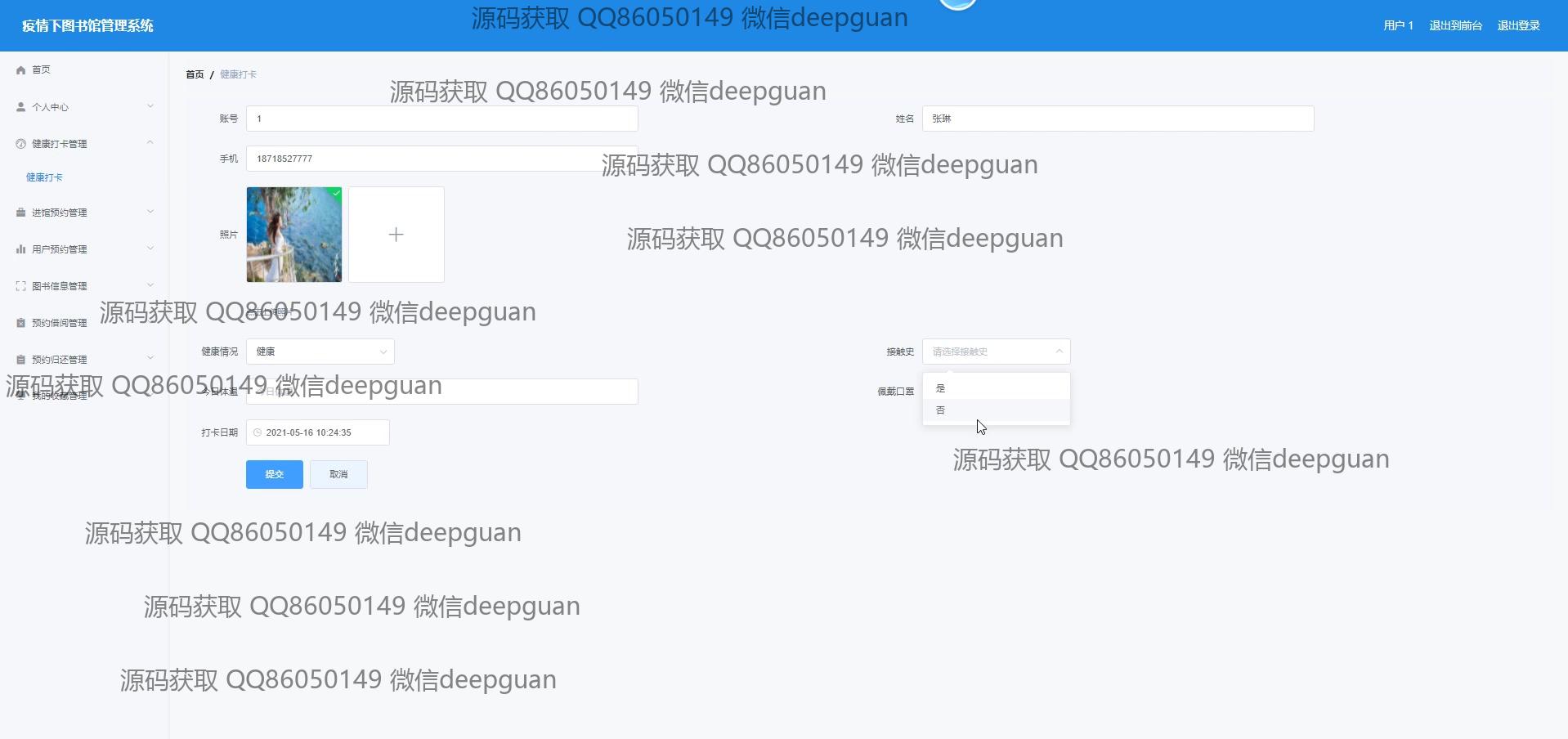Screen dimensions: 1568x739
Task: Select 是 in the 接触史 list
Action: (997, 388)
